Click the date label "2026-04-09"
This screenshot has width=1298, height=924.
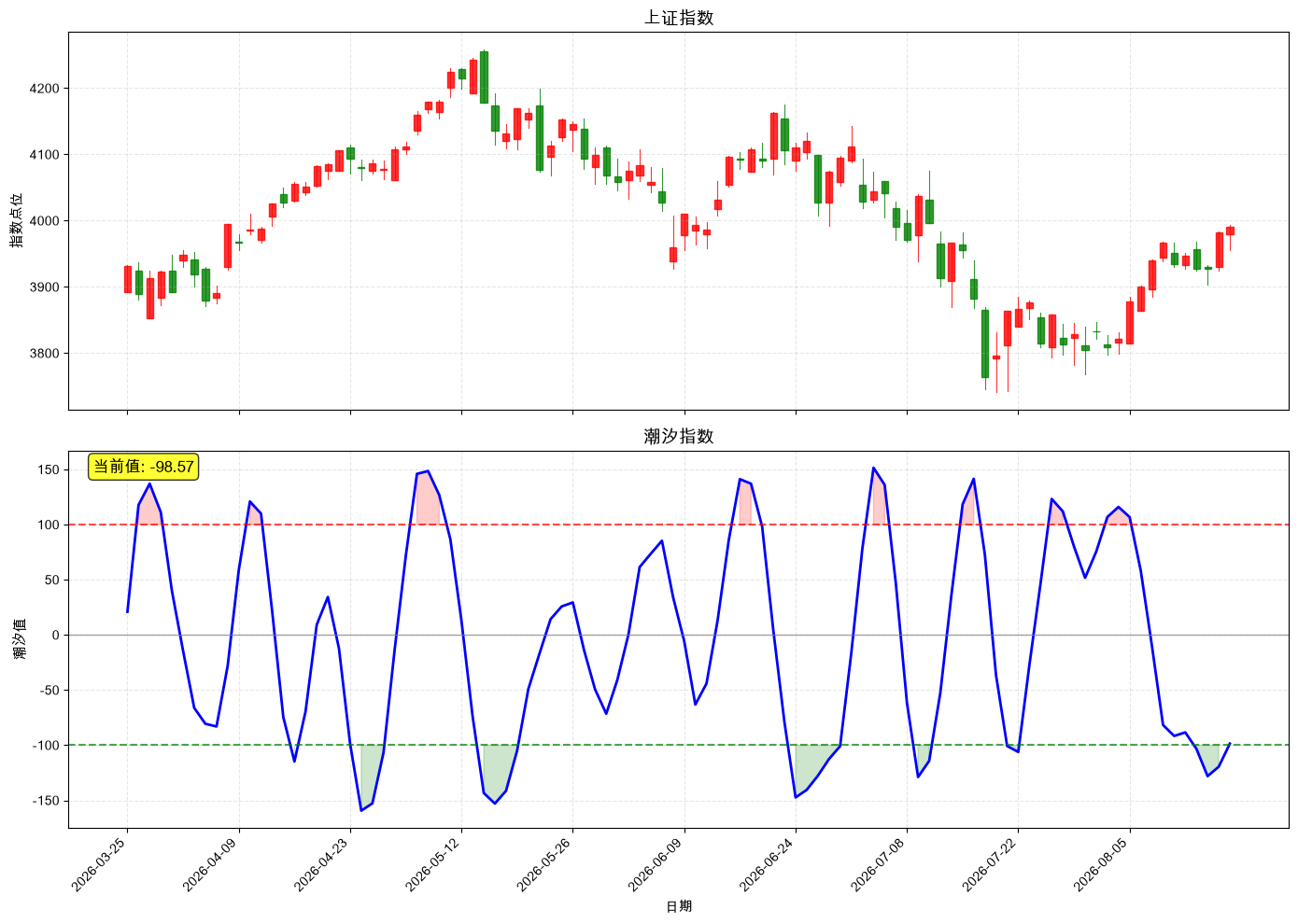point(214,864)
